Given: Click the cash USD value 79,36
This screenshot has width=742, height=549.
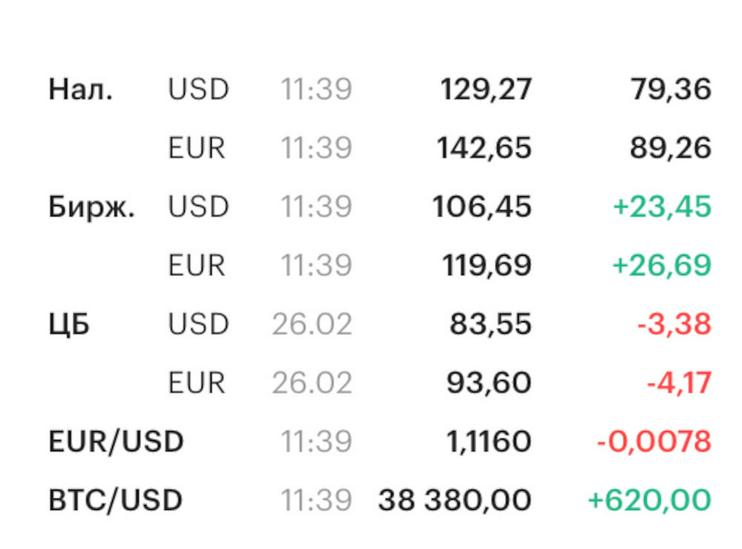Looking at the screenshot, I should pyautogui.click(x=671, y=90).
